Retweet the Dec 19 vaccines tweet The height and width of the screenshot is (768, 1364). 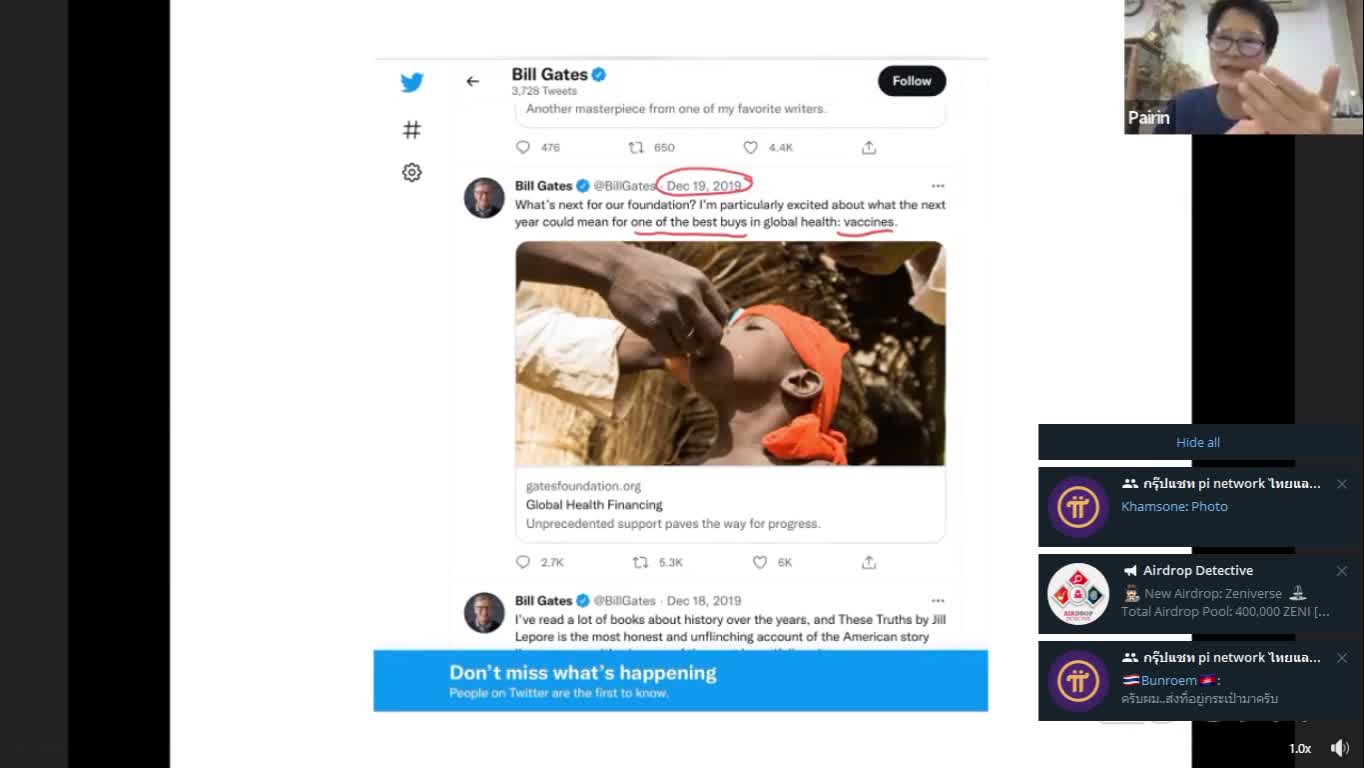click(641, 562)
